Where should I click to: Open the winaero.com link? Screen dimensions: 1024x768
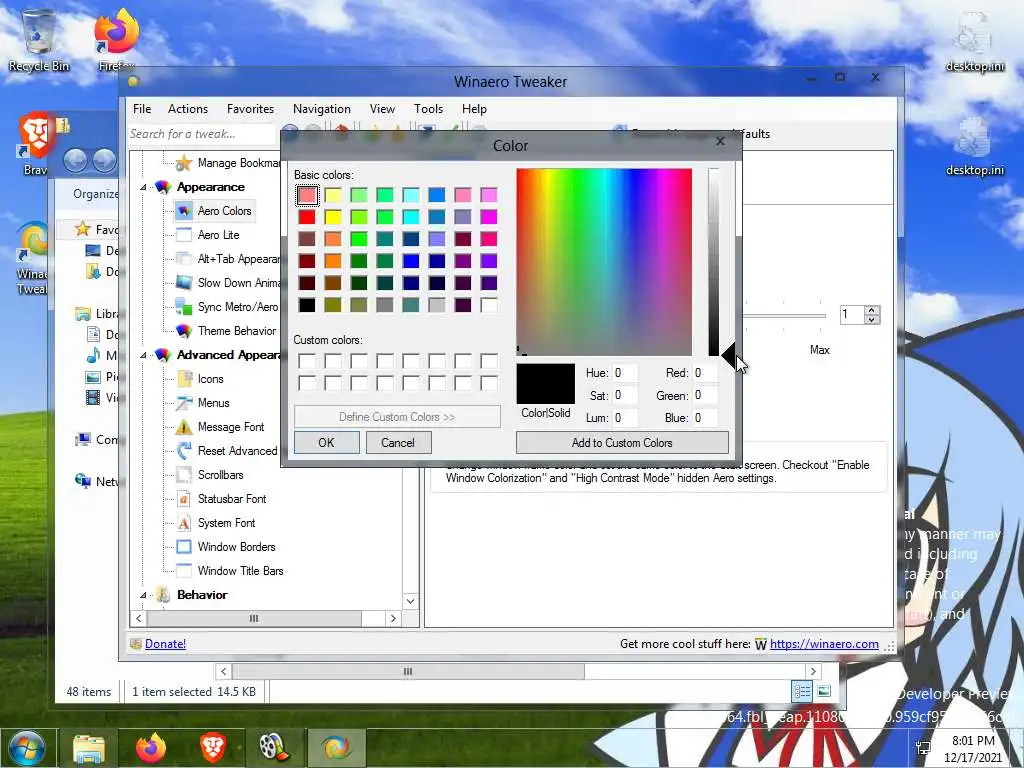point(824,644)
